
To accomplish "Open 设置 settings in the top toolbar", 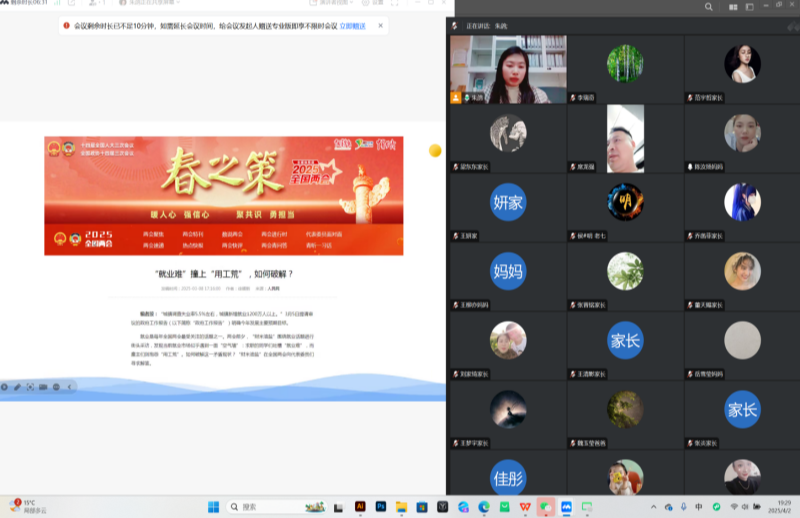I will (x=373, y=3).
